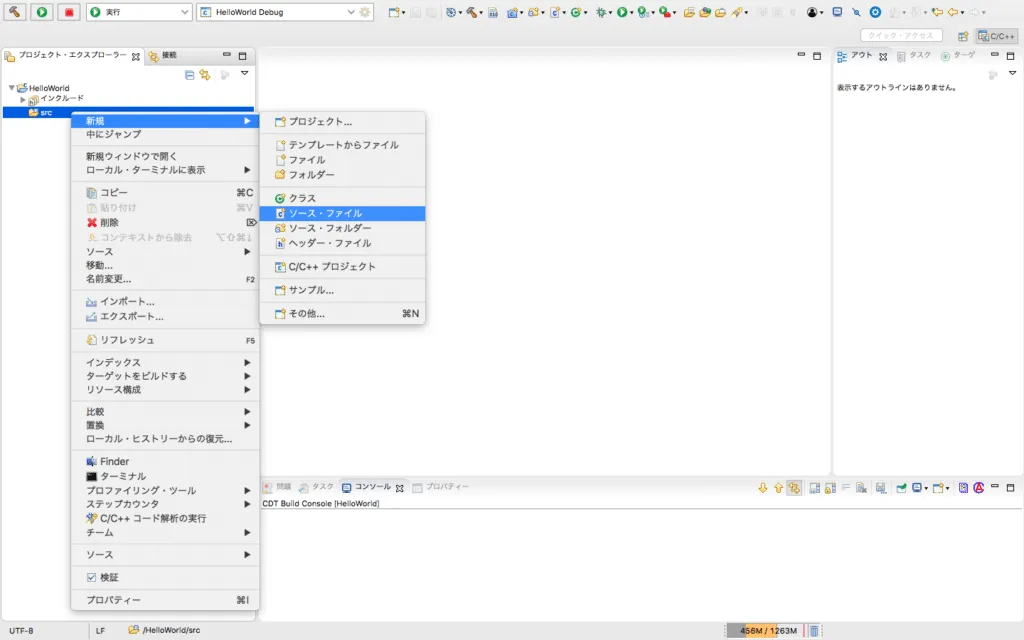Click インポート... in the context menu
This screenshot has height=640, width=1024.
[166, 302]
